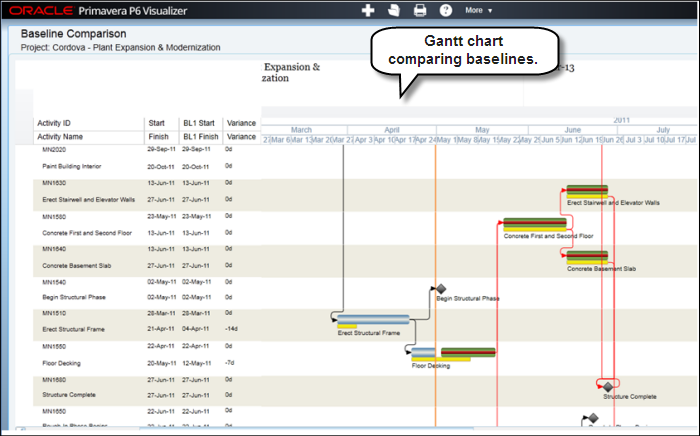Click the Activity Name column header
Viewport: 700px width, 436px height.
pyautogui.click(x=60, y=137)
